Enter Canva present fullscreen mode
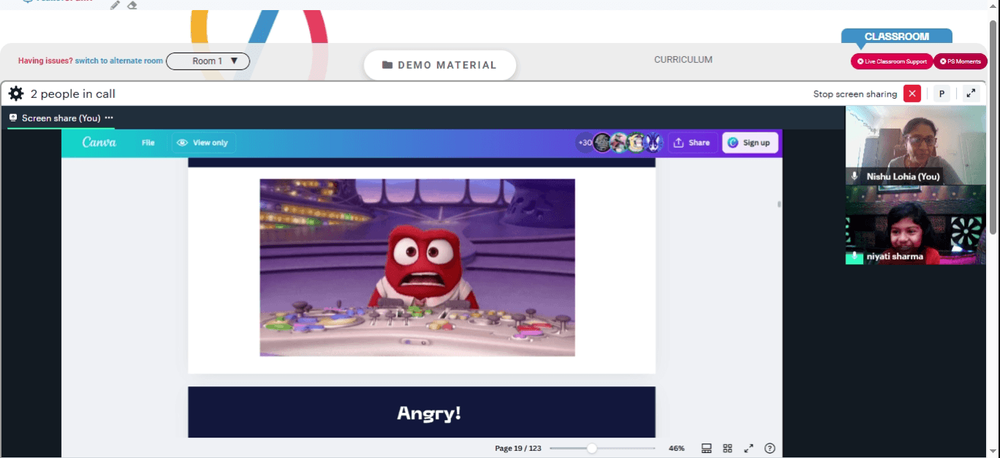Screen dimensions: 1000x458 click(x=749, y=448)
